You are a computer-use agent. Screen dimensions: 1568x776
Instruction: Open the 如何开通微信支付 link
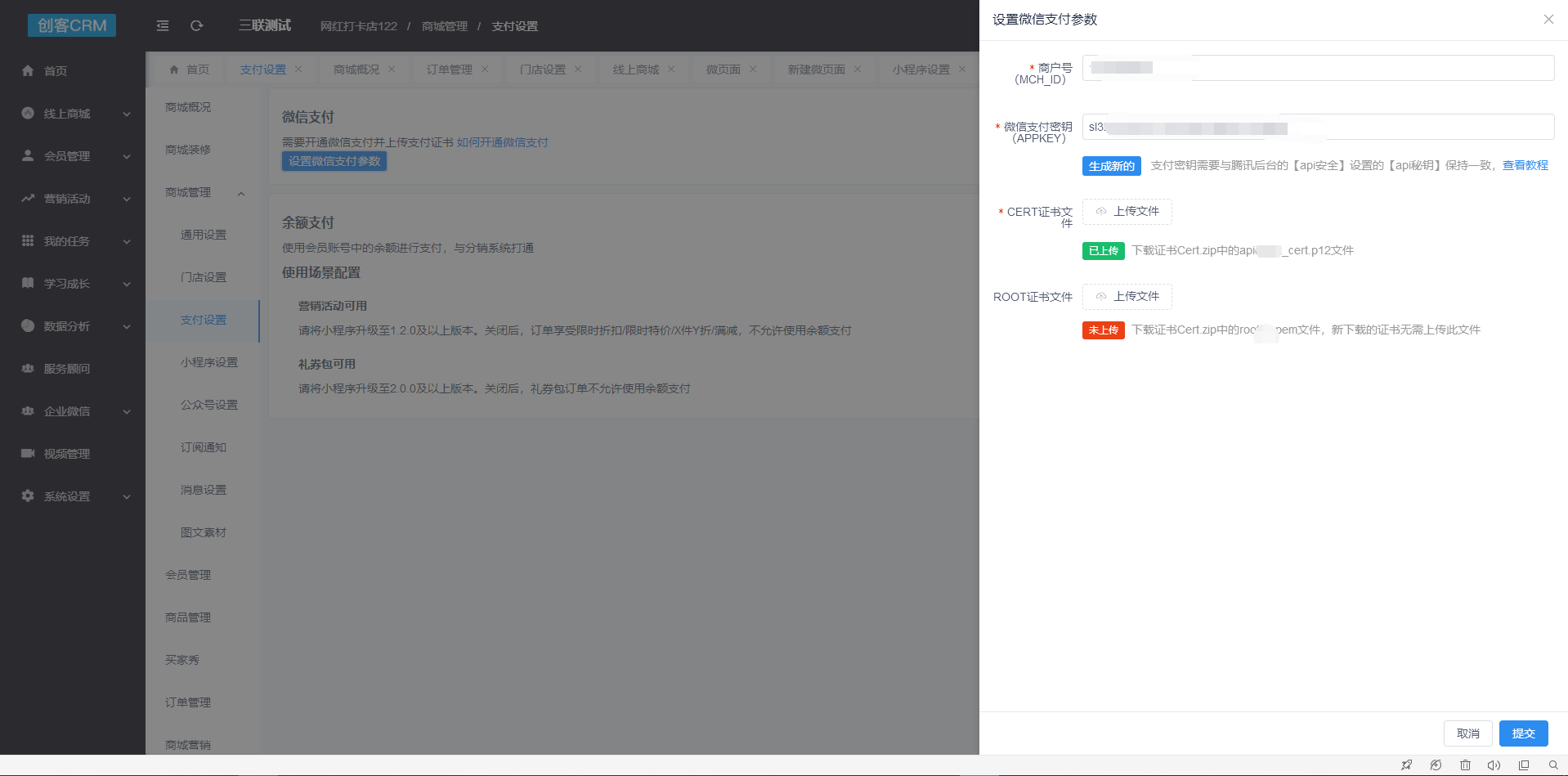pos(503,142)
